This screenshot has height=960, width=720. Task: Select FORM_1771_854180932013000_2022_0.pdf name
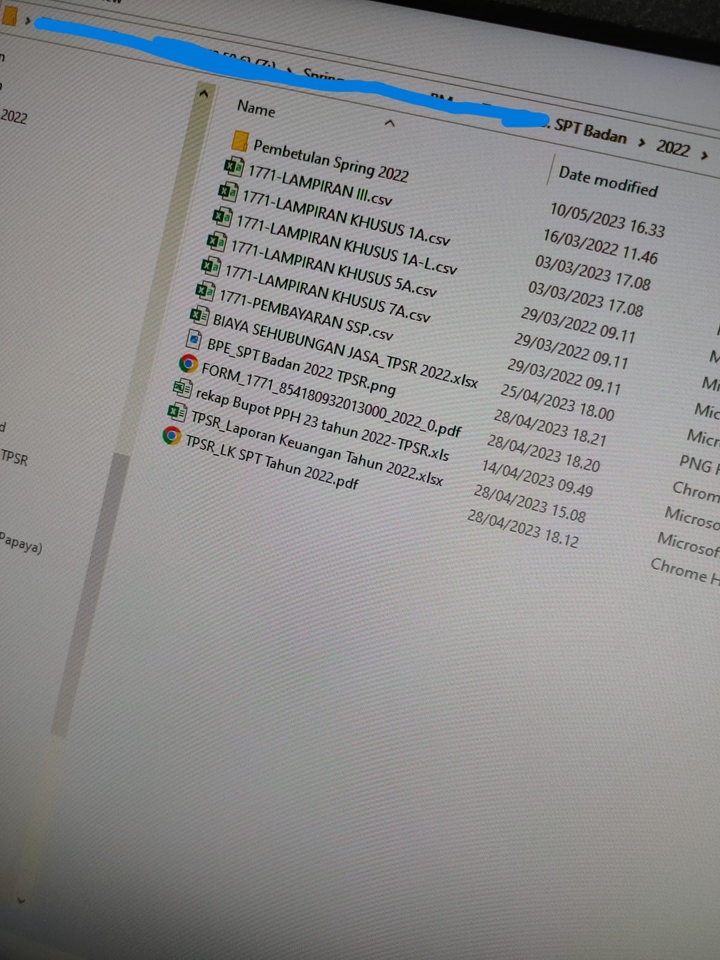[x=331, y=398]
